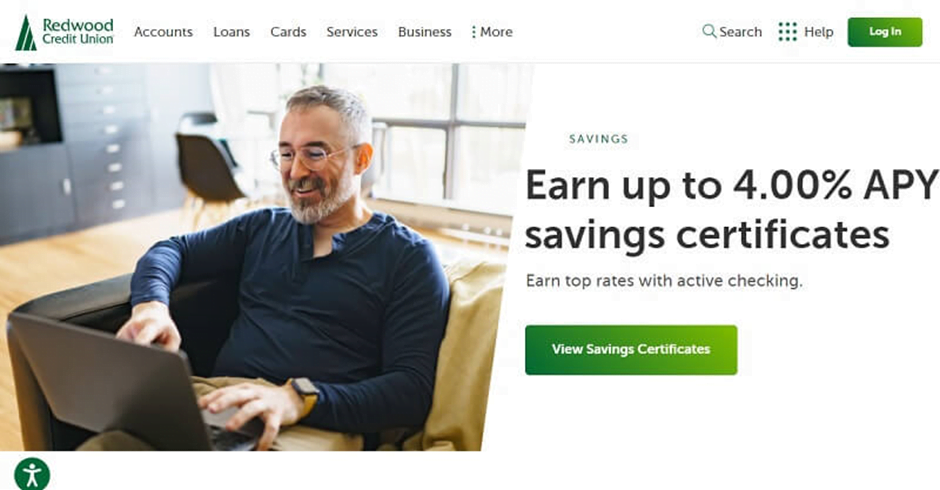Open the Accounts menu
The image size is (940, 490).
coord(163,32)
